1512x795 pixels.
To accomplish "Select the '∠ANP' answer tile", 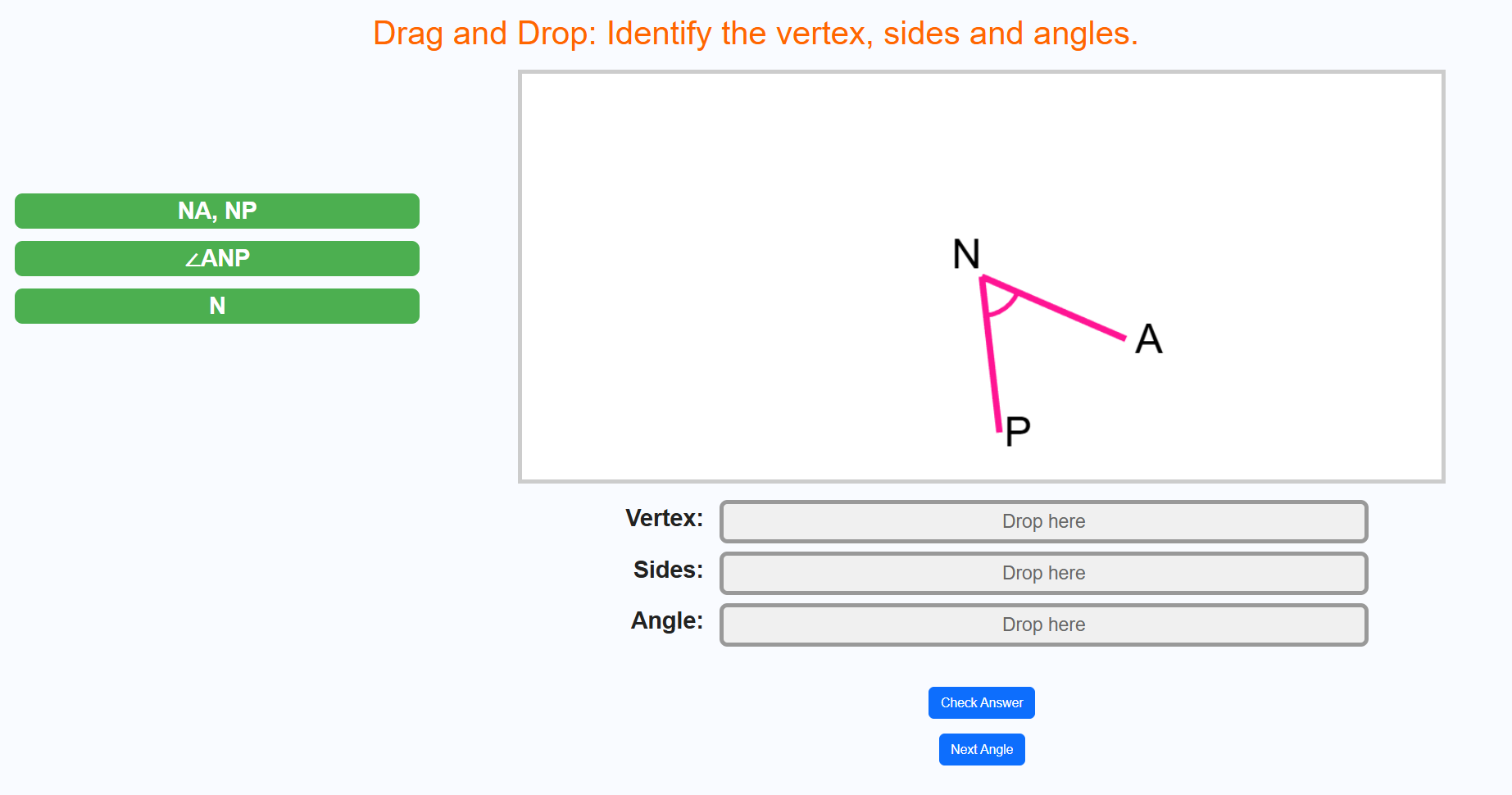I will [217, 258].
